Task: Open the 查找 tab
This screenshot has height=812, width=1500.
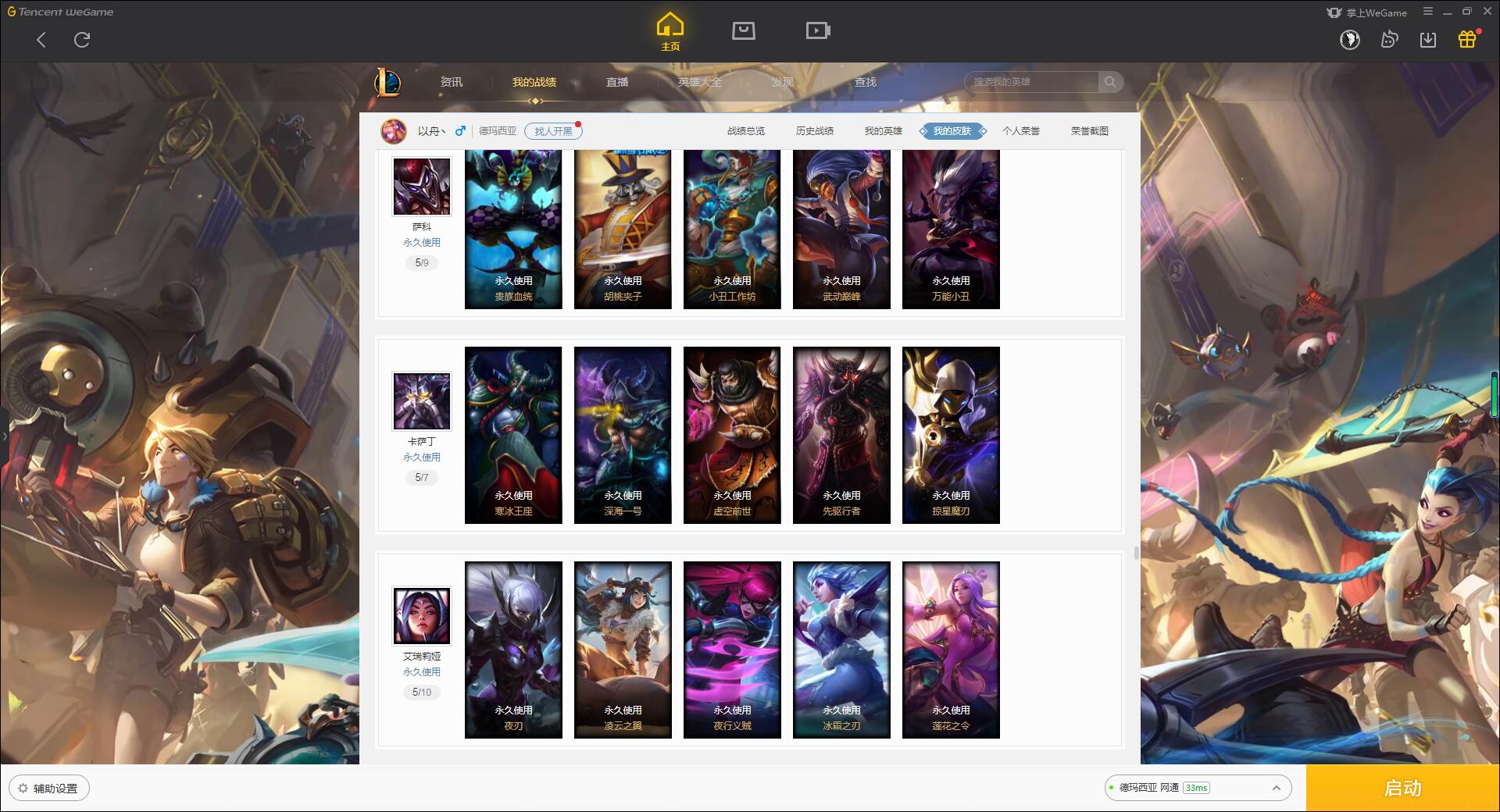Action: click(x=866, y=82)
